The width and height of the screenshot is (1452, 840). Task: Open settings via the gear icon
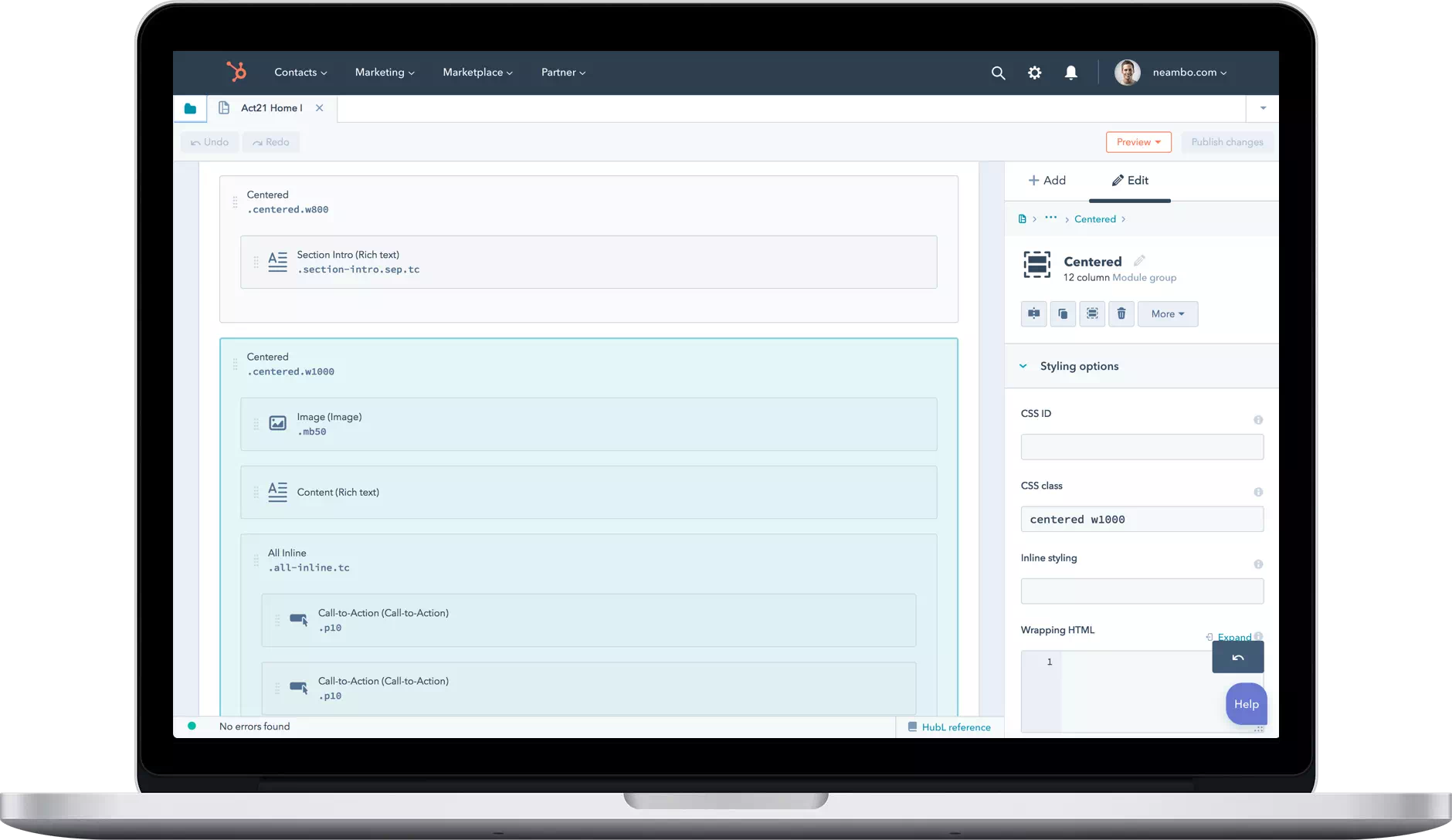[1034, 73]
